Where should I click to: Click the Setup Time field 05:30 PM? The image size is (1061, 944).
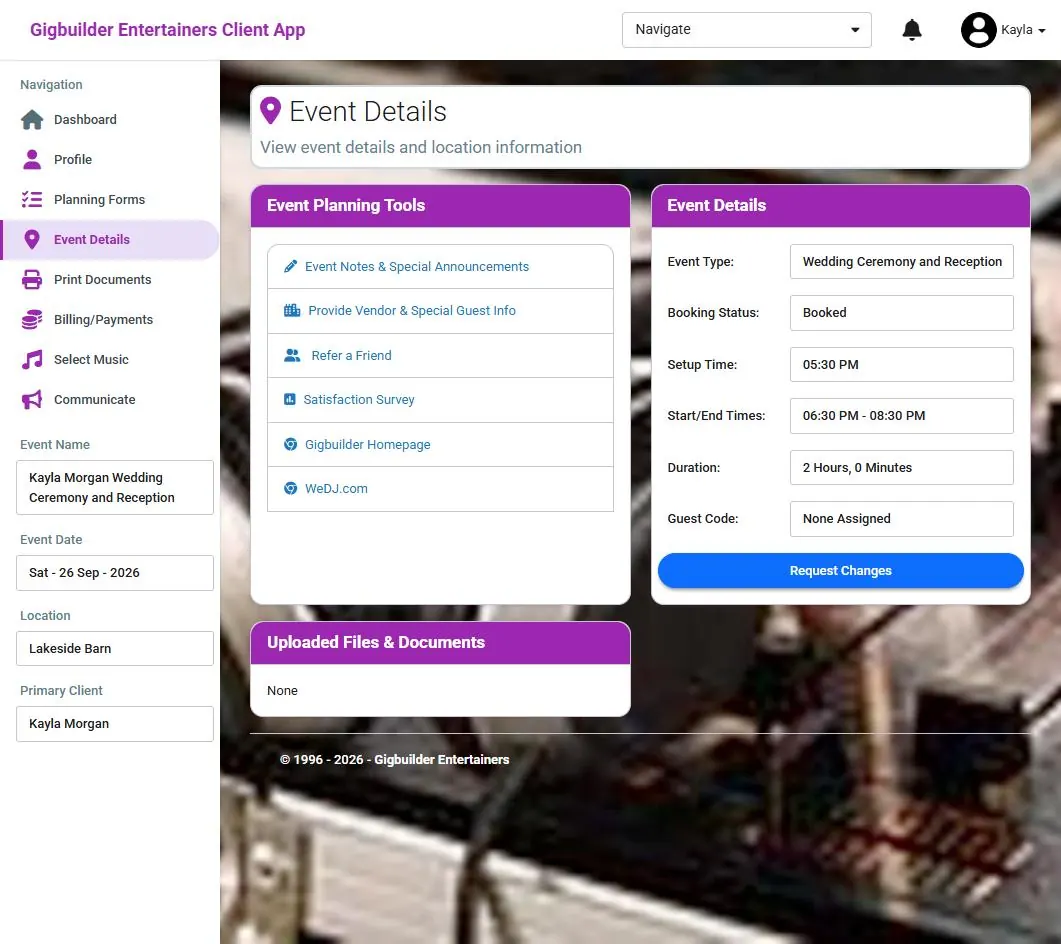901,364
